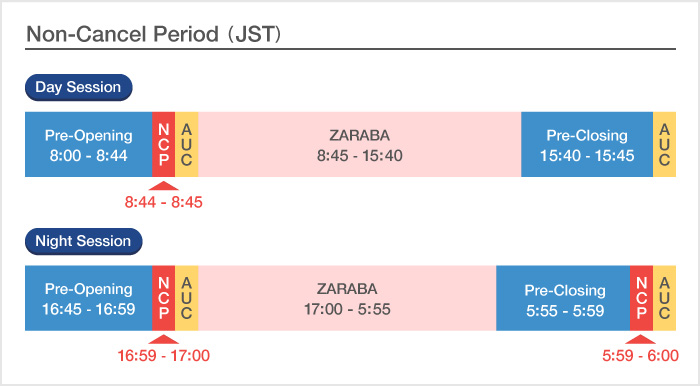Click the yellow AUC block after Day NCP
This screenshot has width=700, height=386.
point(187,145)
